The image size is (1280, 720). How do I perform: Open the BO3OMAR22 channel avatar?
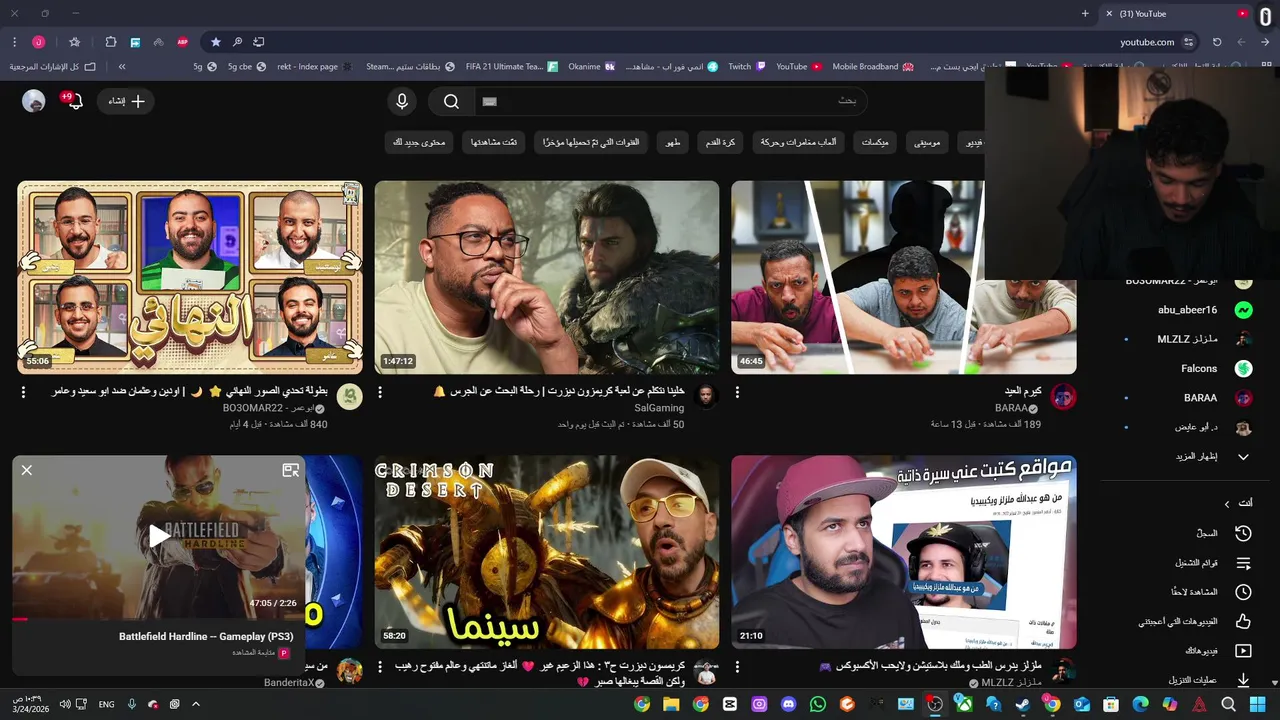point(349,396)
